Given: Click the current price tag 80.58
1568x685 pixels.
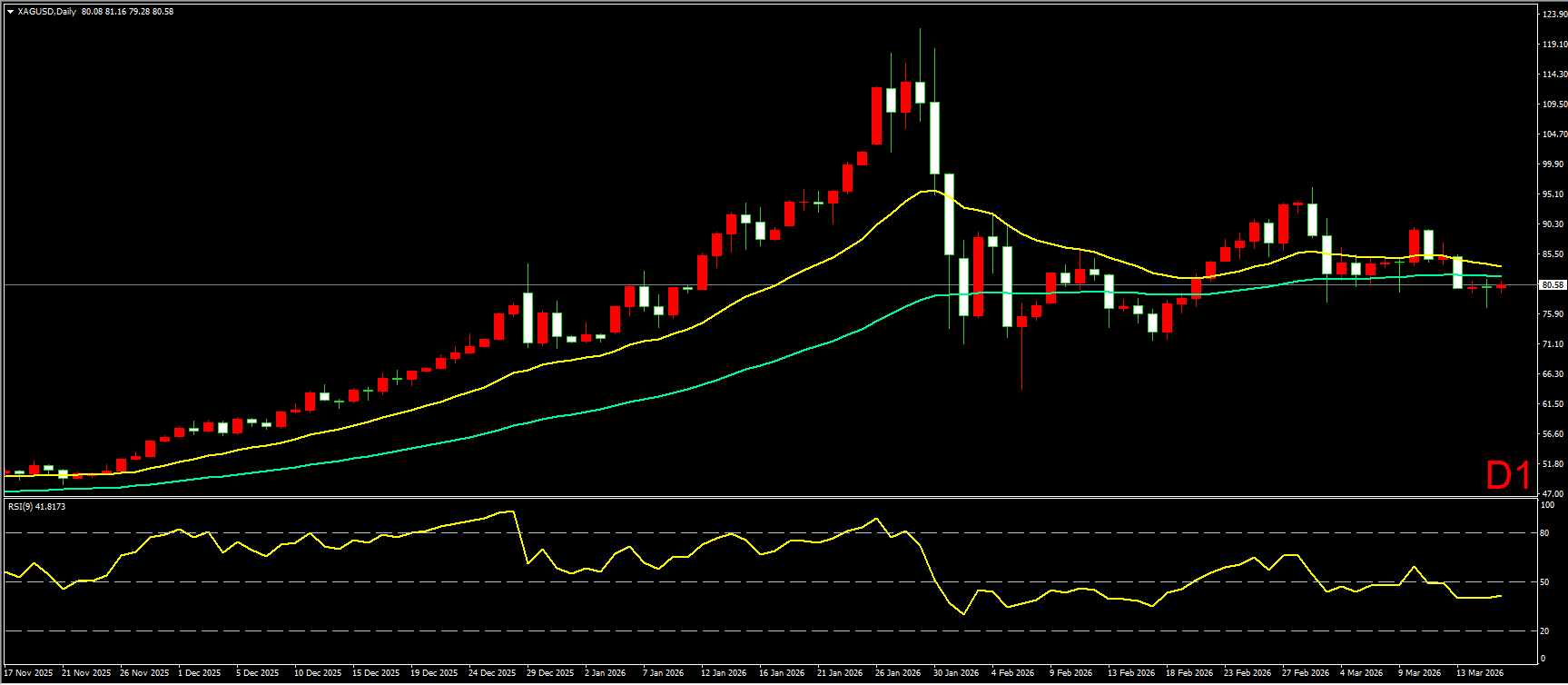Looking at the screenshot, I should (x=1553, y=285).
